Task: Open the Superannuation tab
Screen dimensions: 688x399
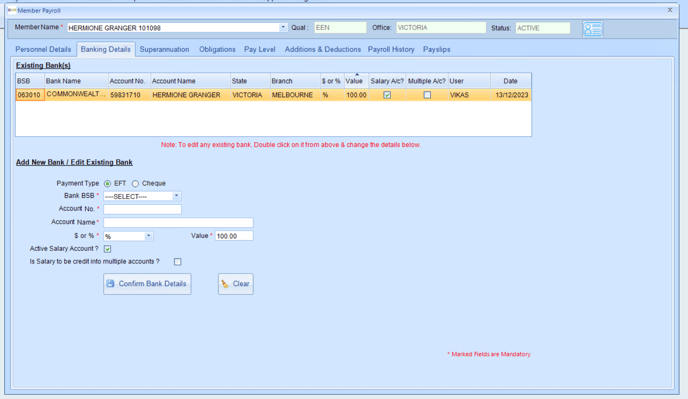Action: (165, 49)
